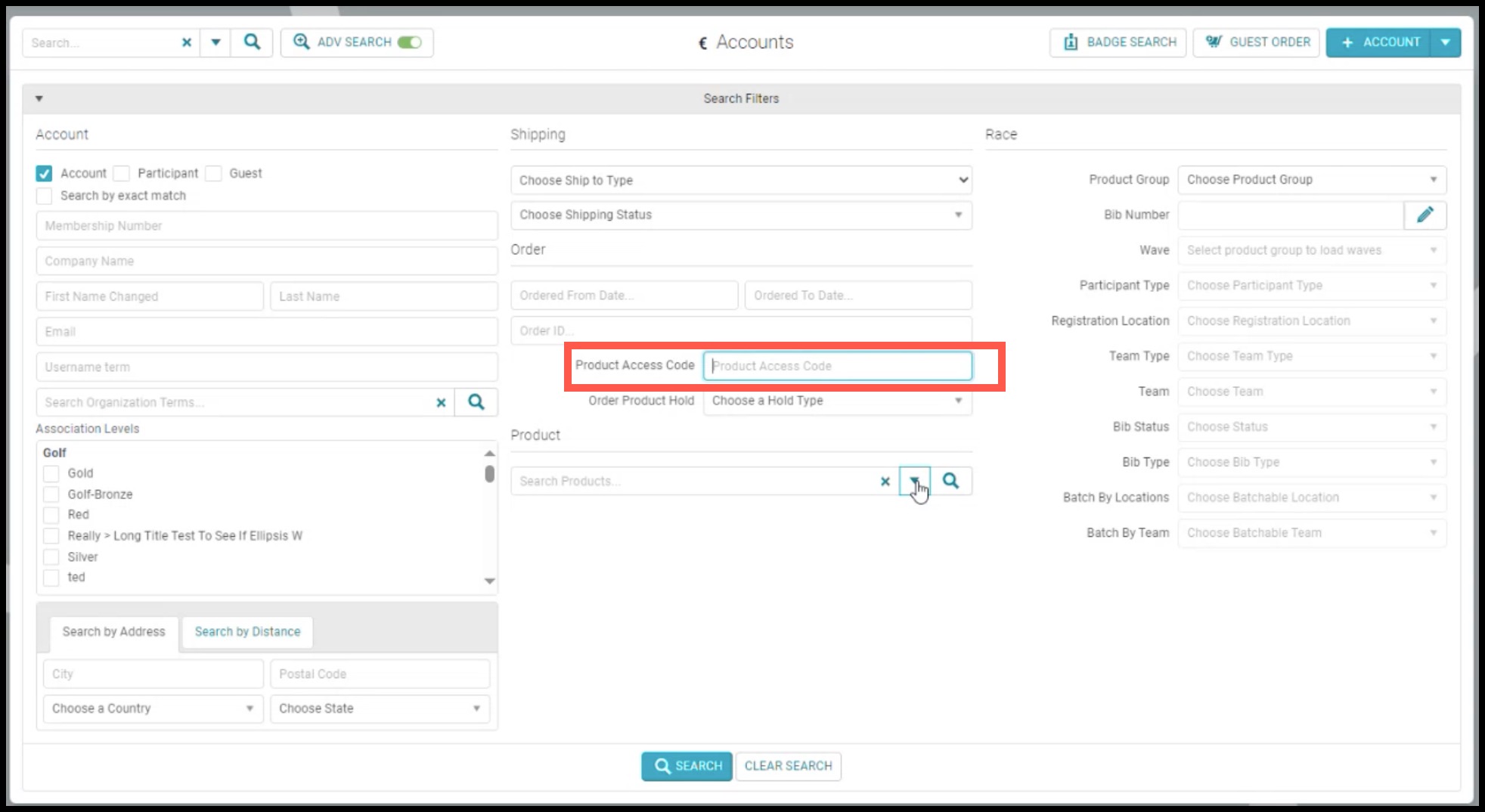Search products with magnifier icon
This screenshot has height=812, width=1485.
tap(950, 481)
